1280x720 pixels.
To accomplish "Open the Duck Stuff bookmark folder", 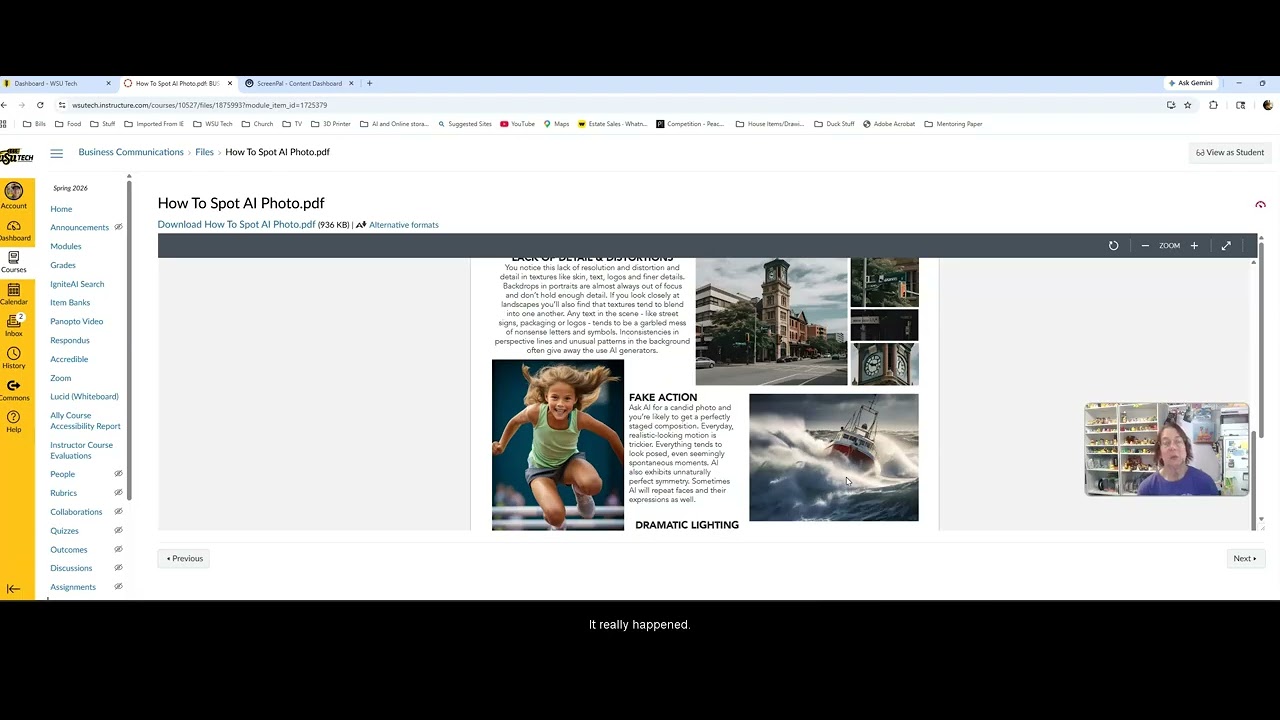I will [x=834, y=124].
